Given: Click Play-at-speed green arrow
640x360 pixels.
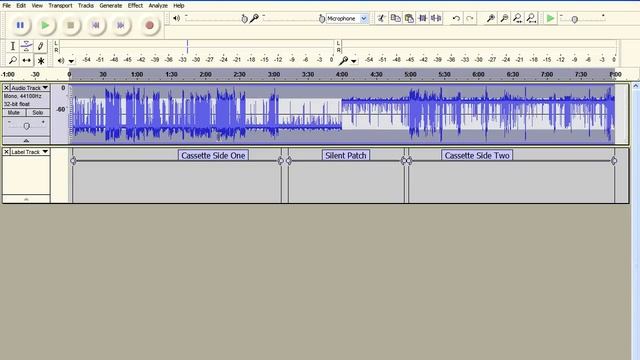Looking at the screenshot, I should coord(550,18).
